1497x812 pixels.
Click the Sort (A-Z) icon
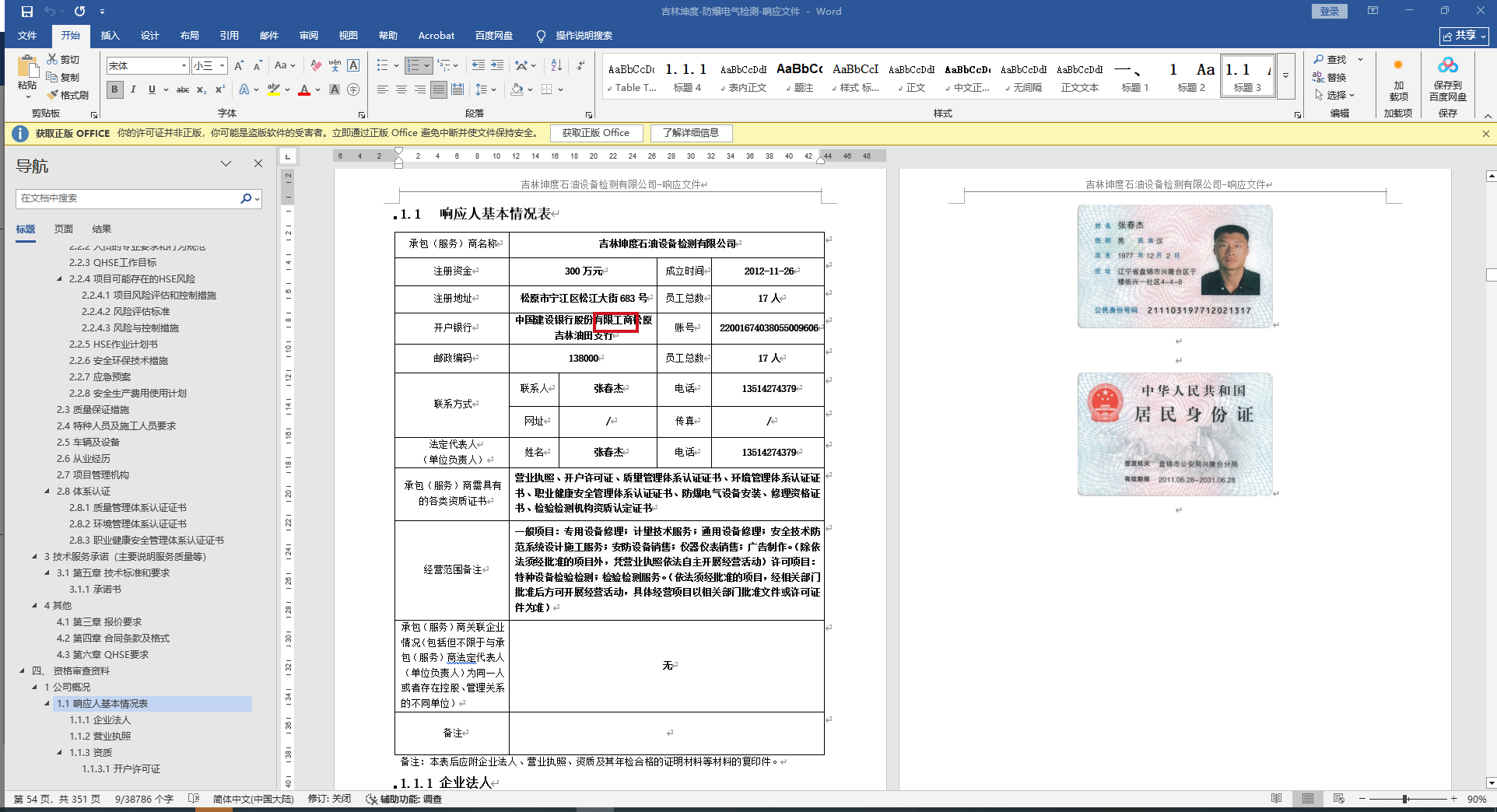(556, 66)
